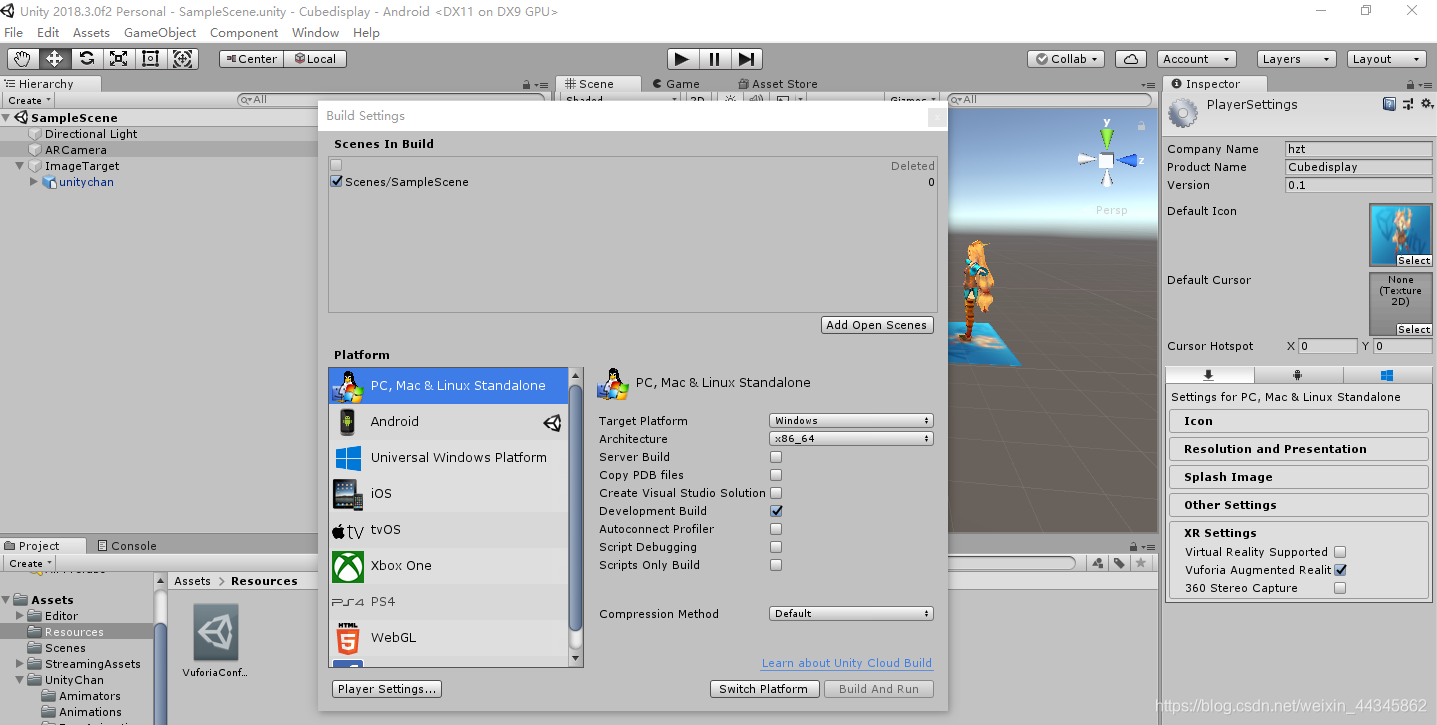
Task: Open the Compression Method dropdown
Action: tap(851, 614)
